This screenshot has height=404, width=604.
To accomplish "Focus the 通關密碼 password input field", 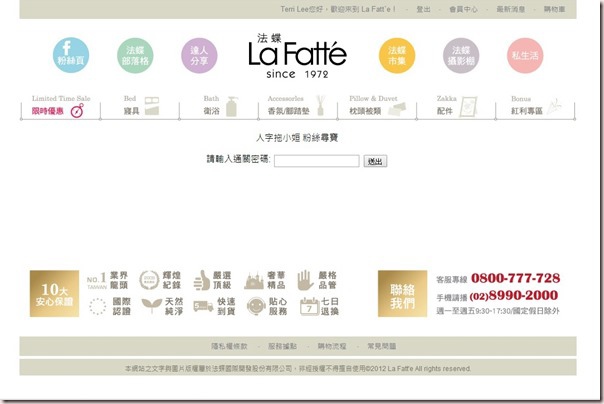I will point(317,161).
